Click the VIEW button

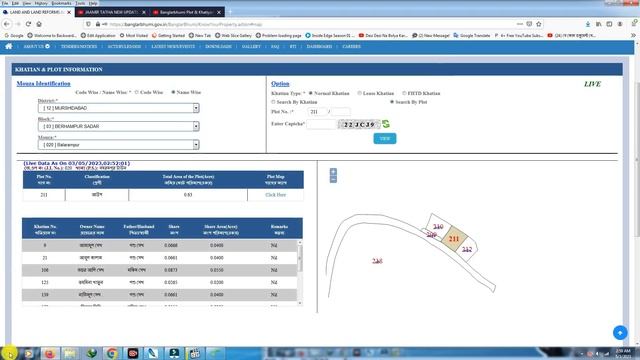pos(384,139)
